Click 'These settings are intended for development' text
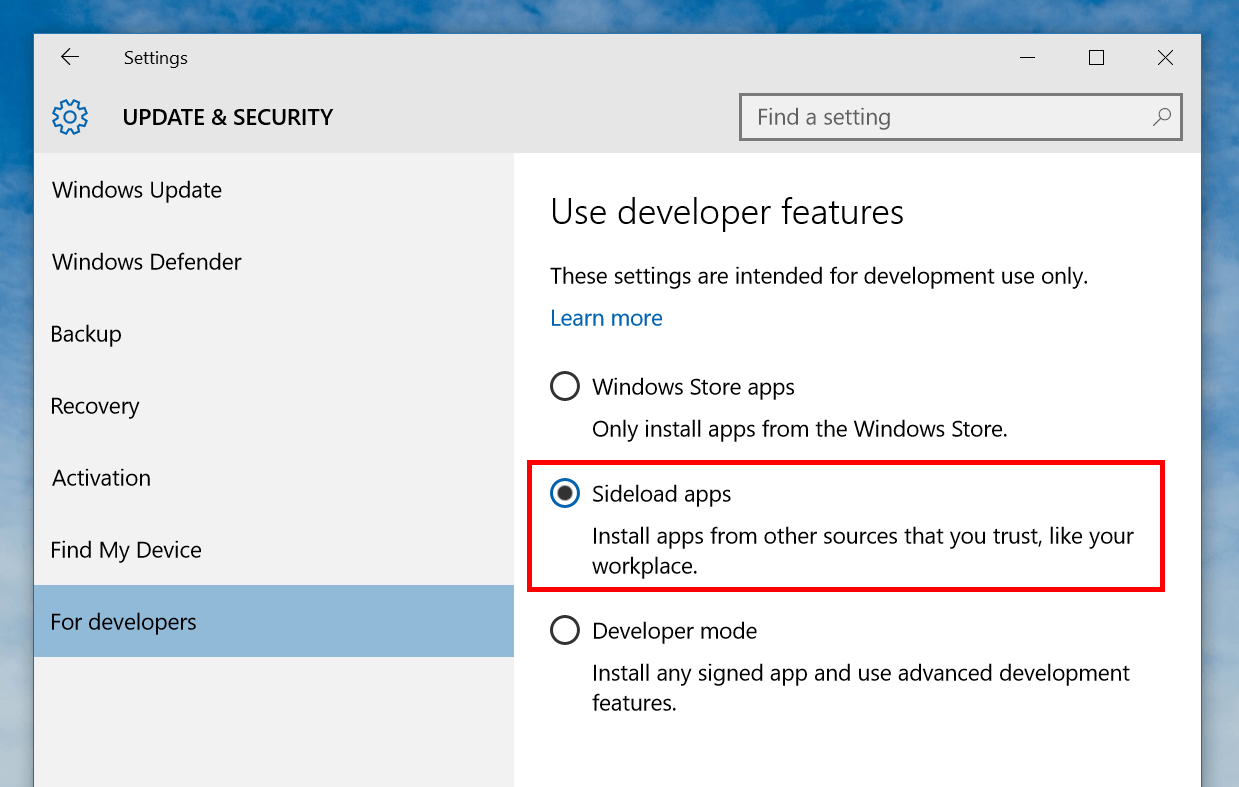The height and width of the screenshot is (787, 1239). [819, 275]
